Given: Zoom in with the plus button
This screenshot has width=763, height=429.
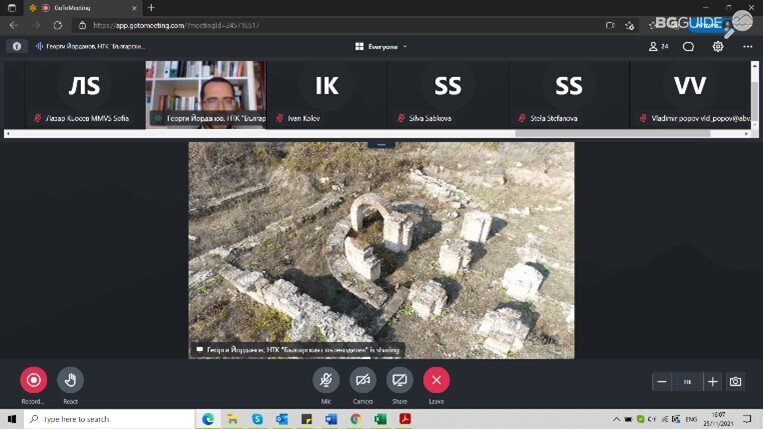Looking at the screenshot, I should click(712, 382).
